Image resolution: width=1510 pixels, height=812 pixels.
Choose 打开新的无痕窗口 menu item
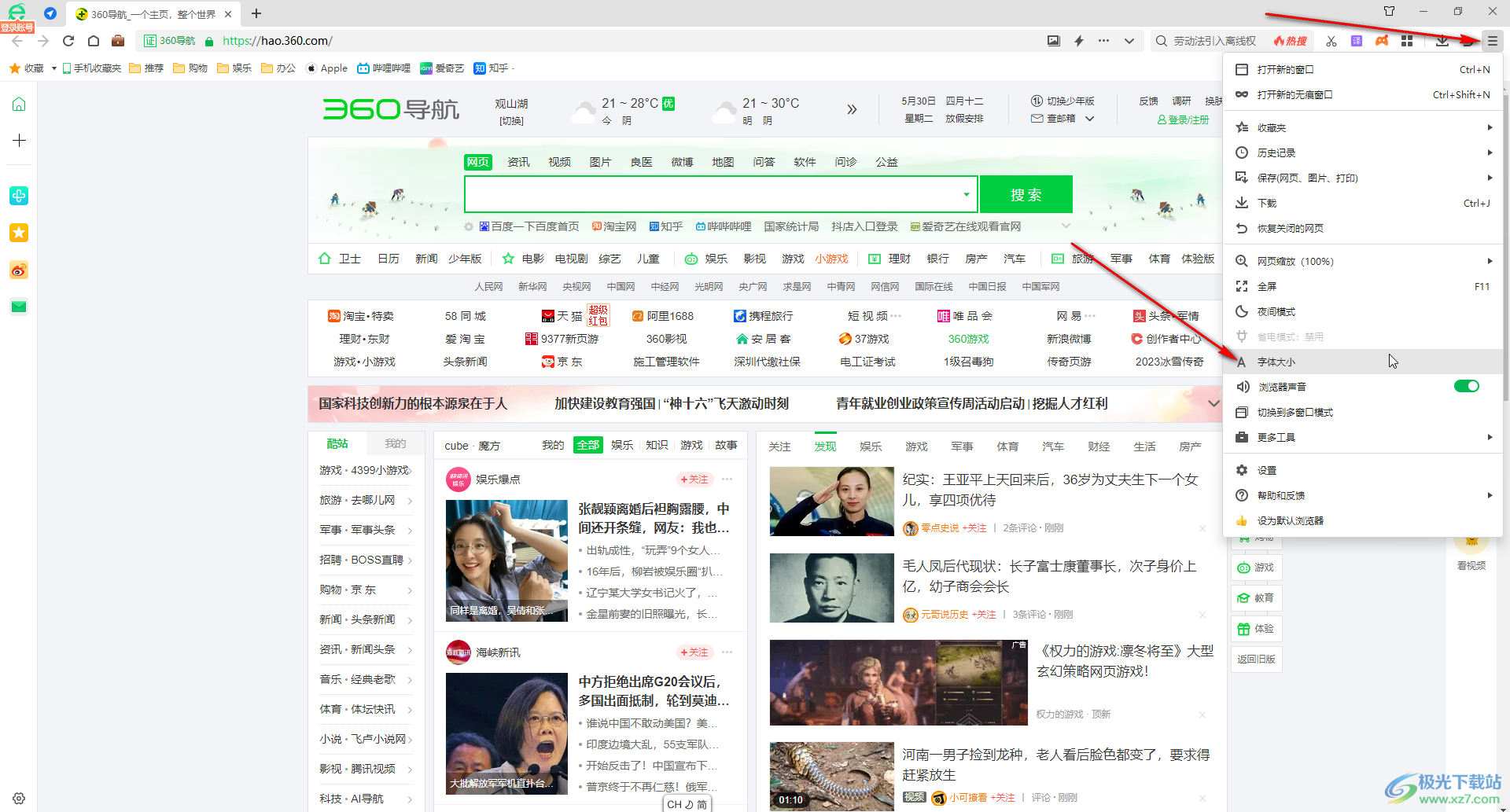[x=1363, y=94]
